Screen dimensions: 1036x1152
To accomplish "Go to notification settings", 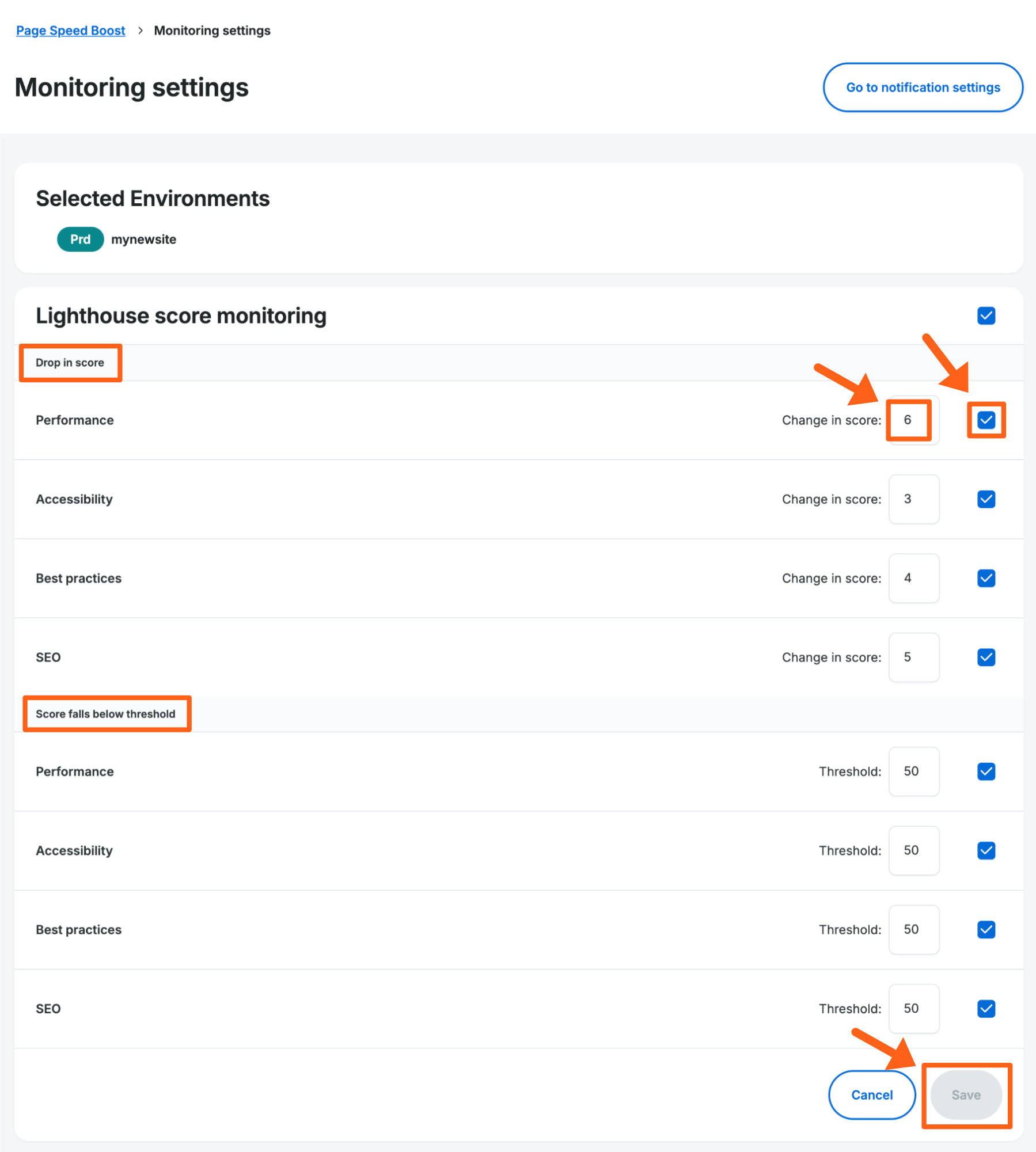I will 922,88.
